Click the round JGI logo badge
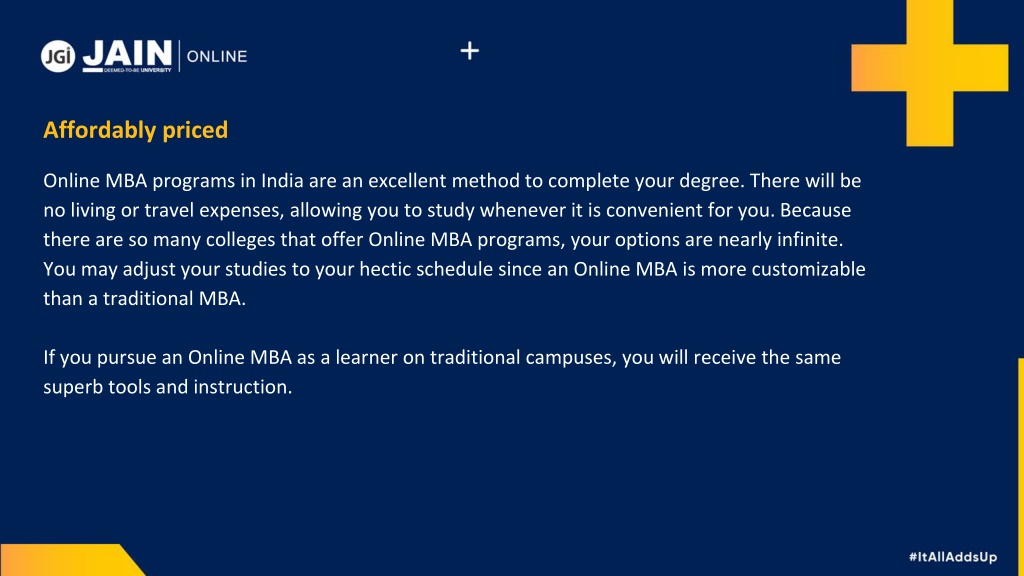1024x576 pixels. 58,56
